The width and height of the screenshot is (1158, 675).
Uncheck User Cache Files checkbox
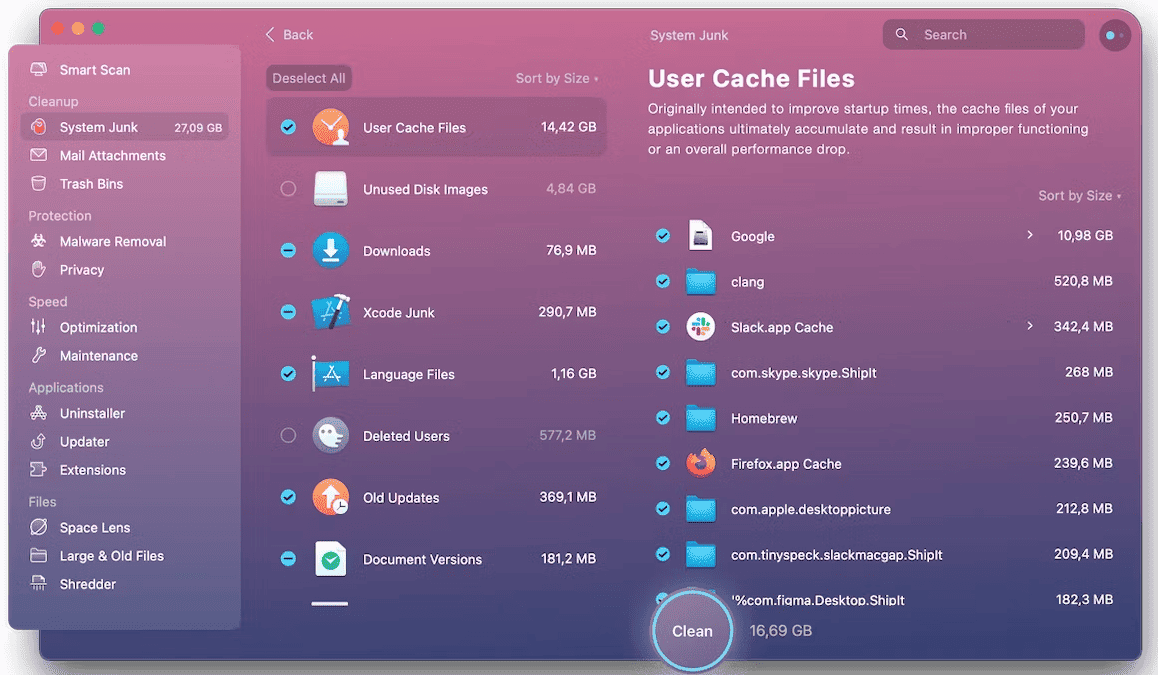coord(288,127)
